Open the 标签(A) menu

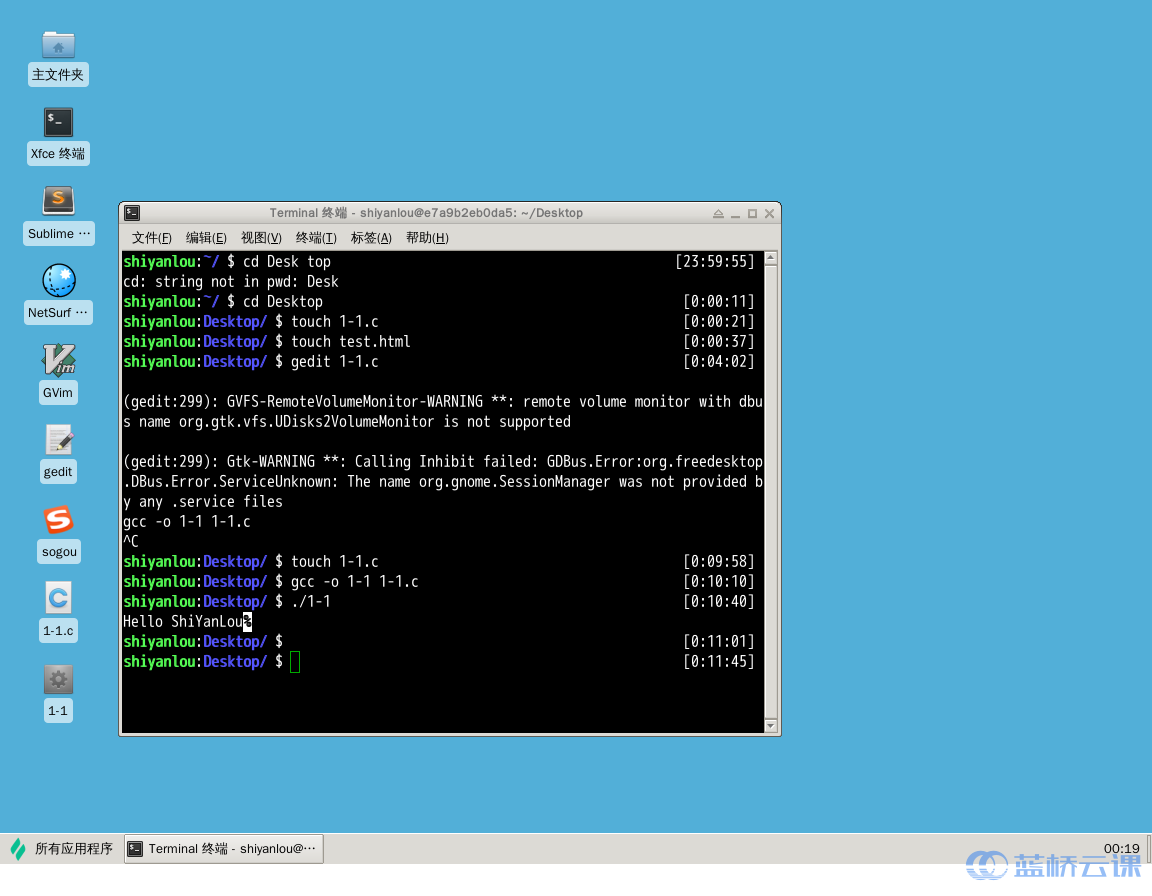point(371,238)
